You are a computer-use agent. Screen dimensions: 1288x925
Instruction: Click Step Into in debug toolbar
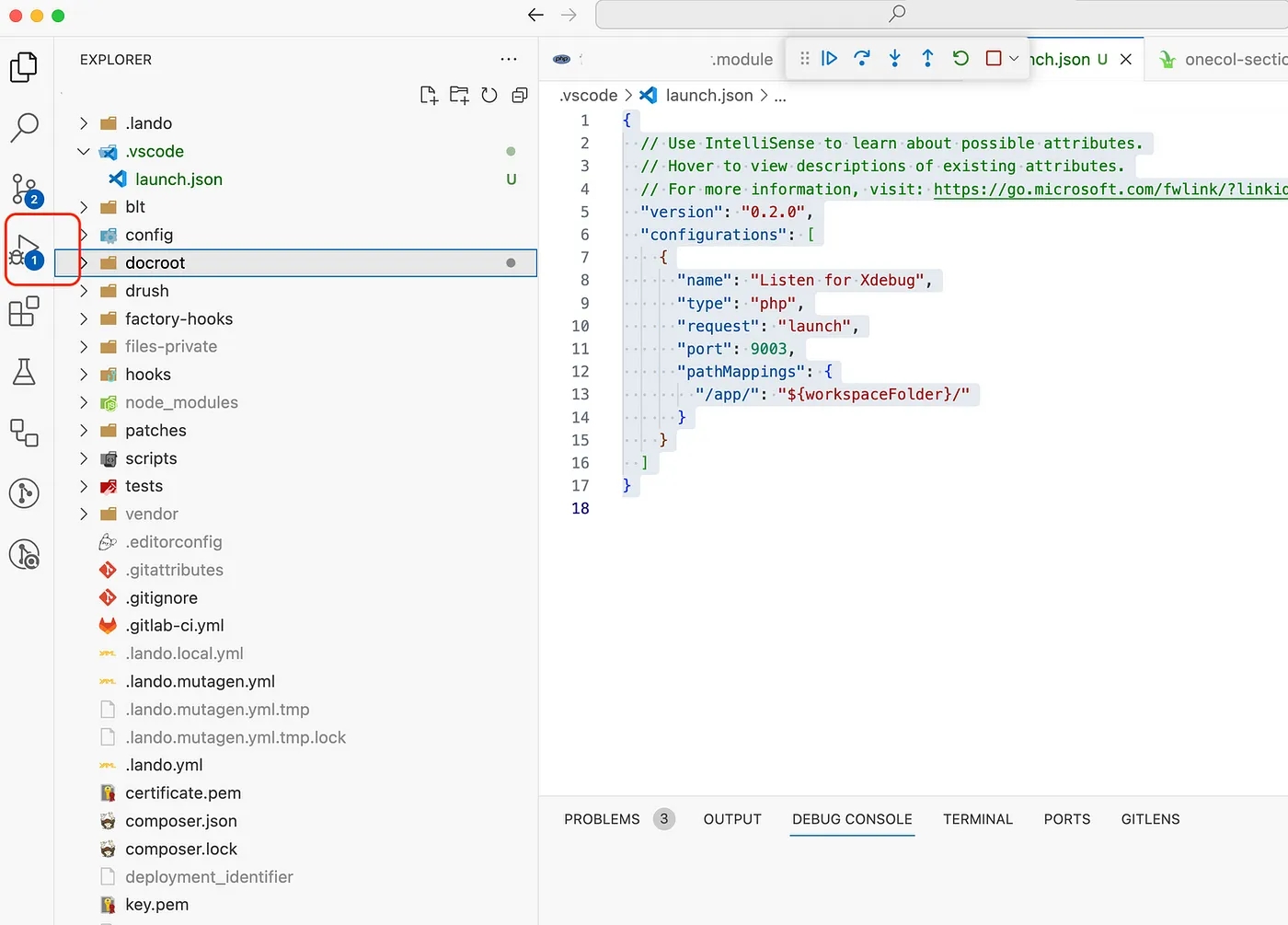[895, 58]
